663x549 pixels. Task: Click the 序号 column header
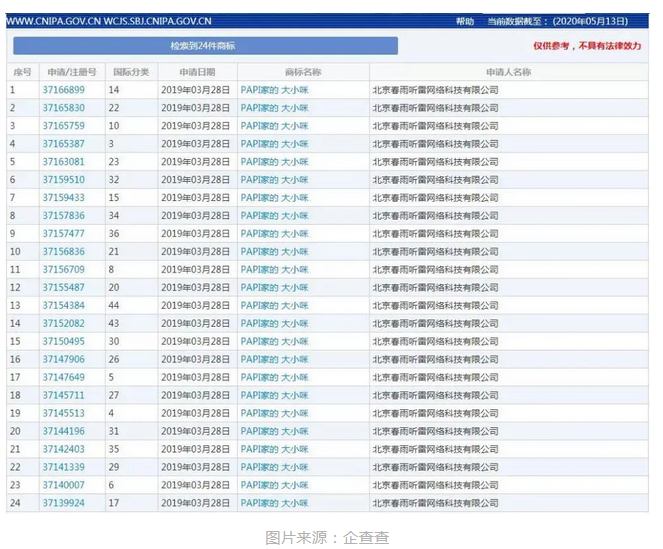coord(22,72)
